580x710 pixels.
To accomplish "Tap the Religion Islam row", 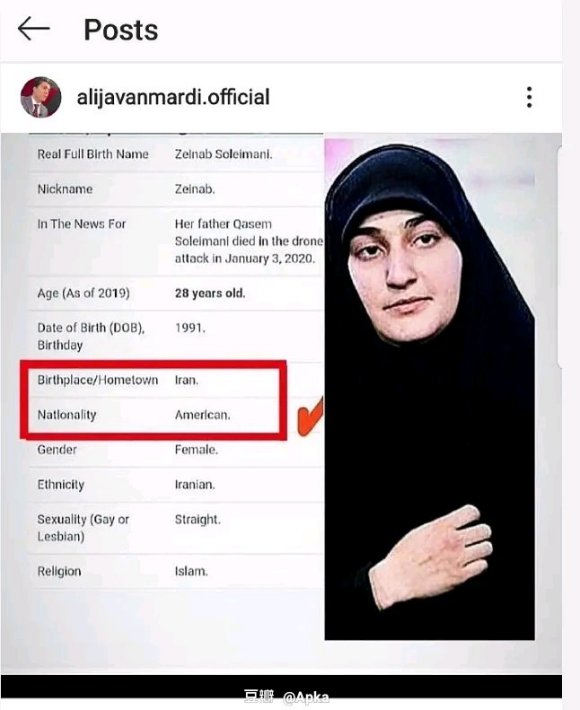I will pyautogui.click(x=176, y=571).
